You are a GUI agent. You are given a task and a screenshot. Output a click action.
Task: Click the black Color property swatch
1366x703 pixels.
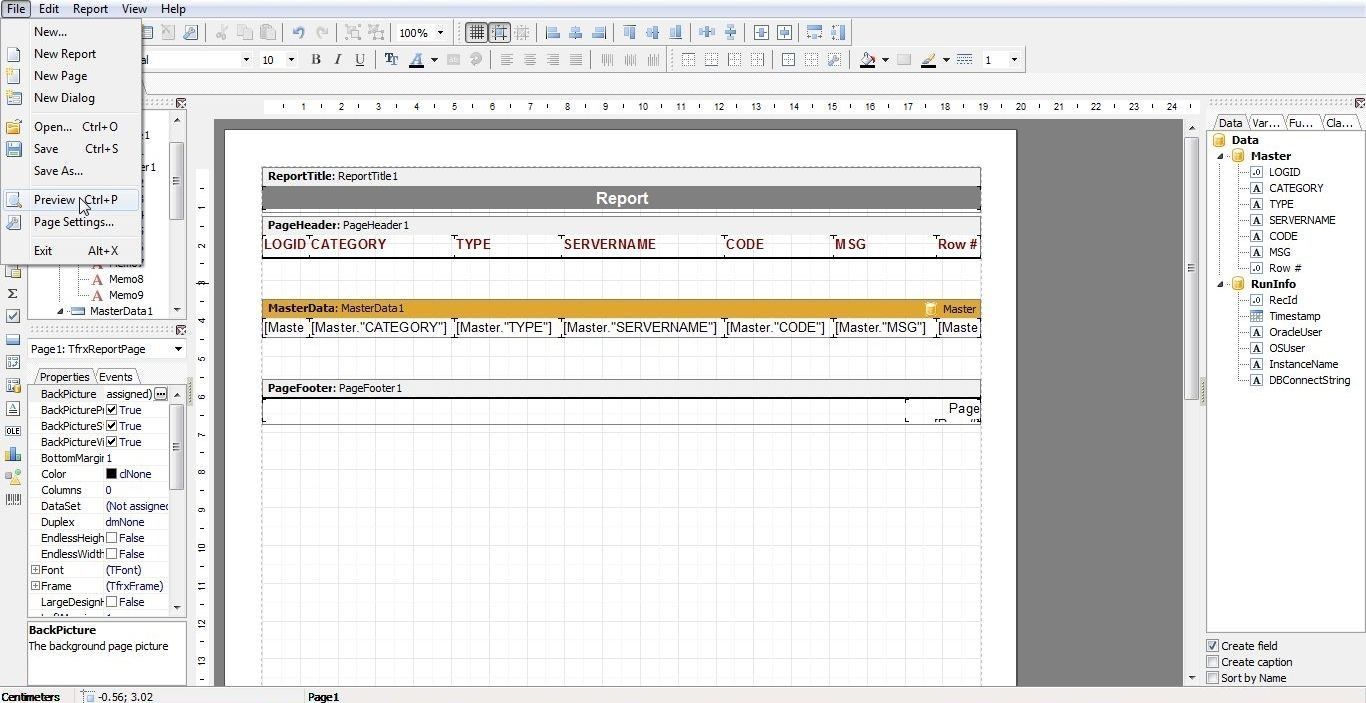tap(112, 474)
